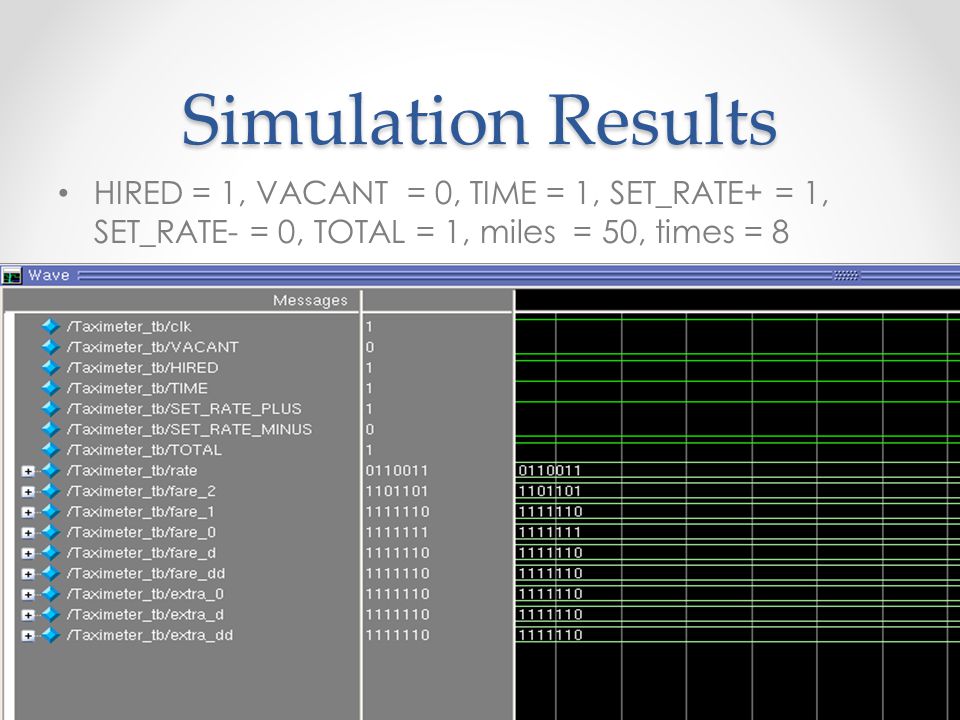Click the diamond icon for /Taximeter_tb/fare_2
This screenshot has height=720, width=960.
pos(50,490)
